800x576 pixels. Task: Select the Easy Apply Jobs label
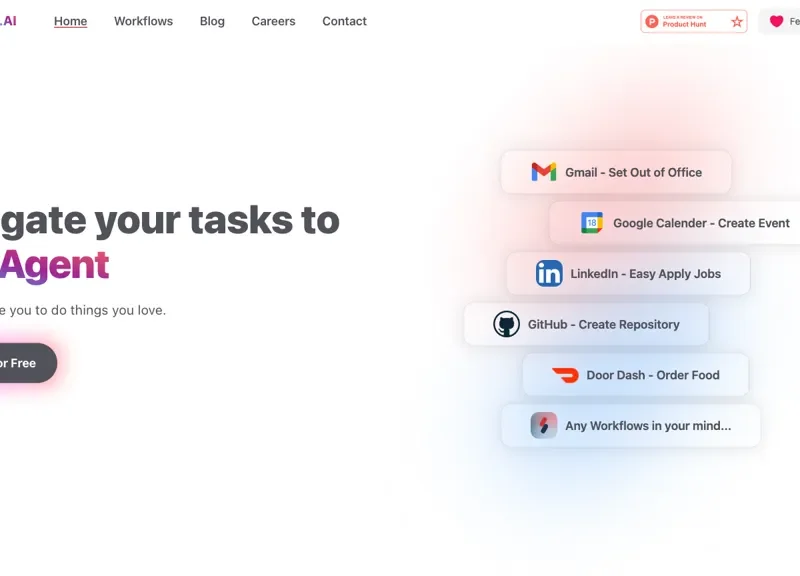(674, 274)
